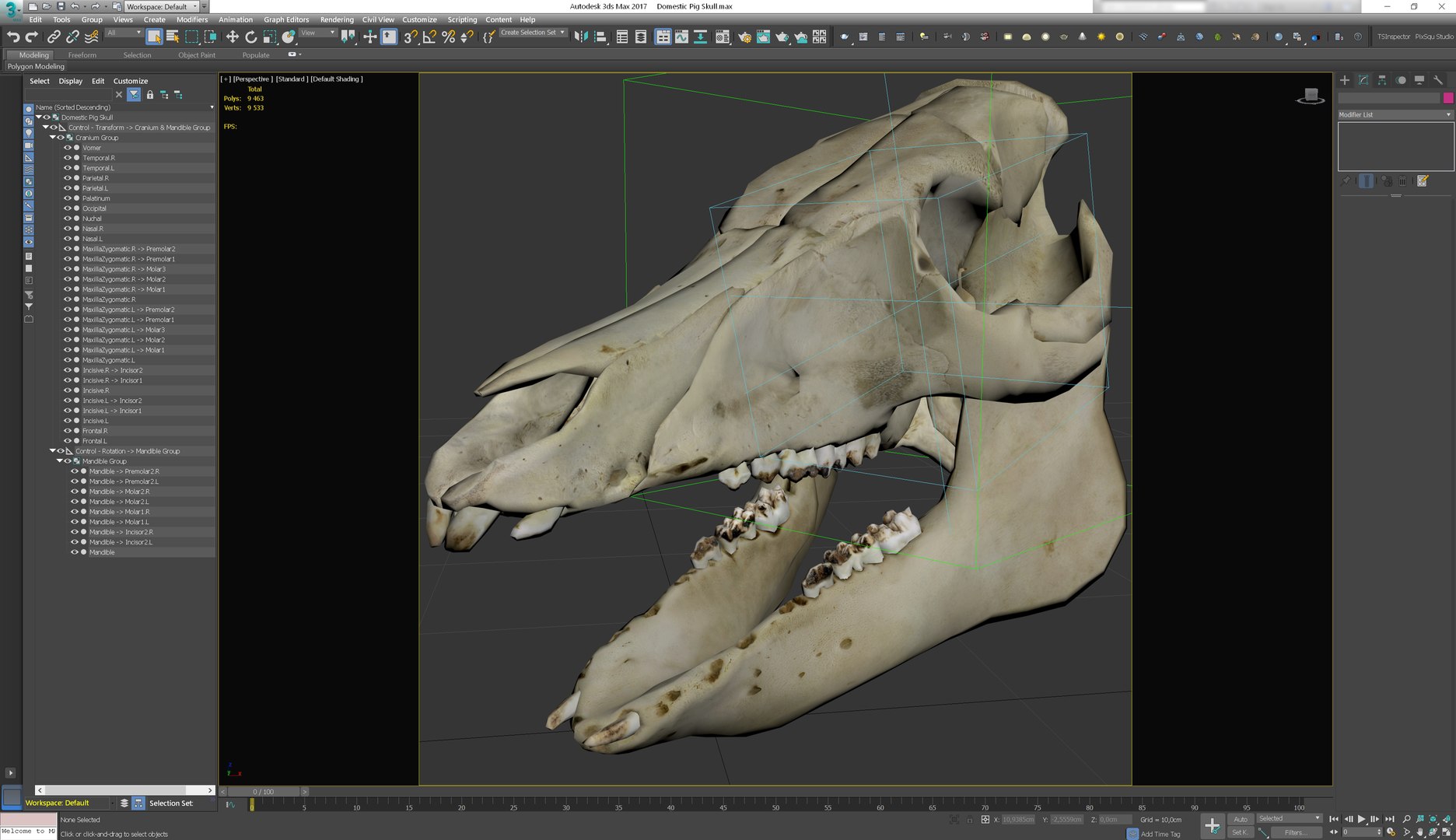The image size is (1456, 840).
Task: Click the Mirror tool icon
Action: click(x=581, y=37)
